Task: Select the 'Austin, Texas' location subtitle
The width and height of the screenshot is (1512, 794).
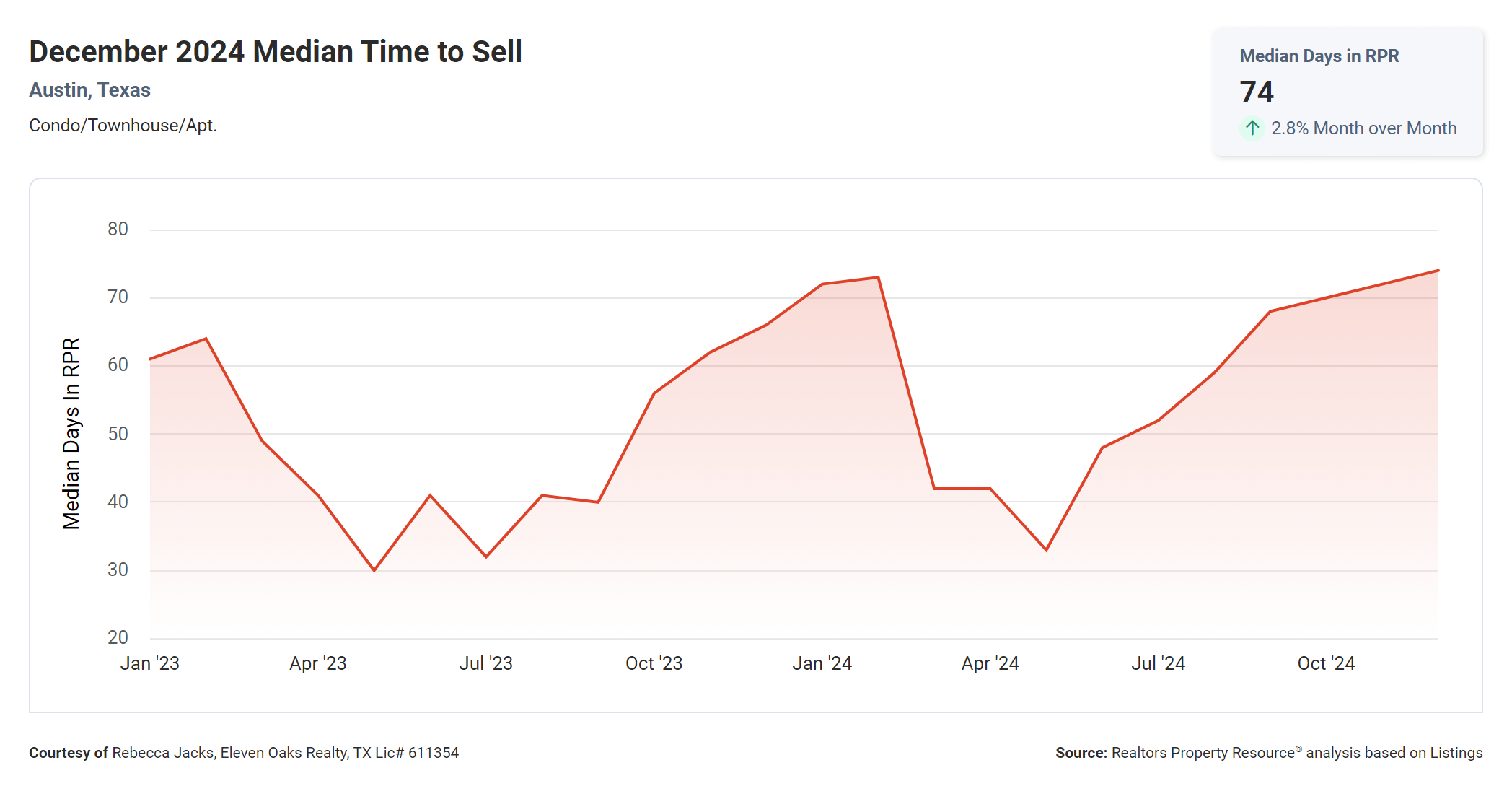Action: coord(90,90)
